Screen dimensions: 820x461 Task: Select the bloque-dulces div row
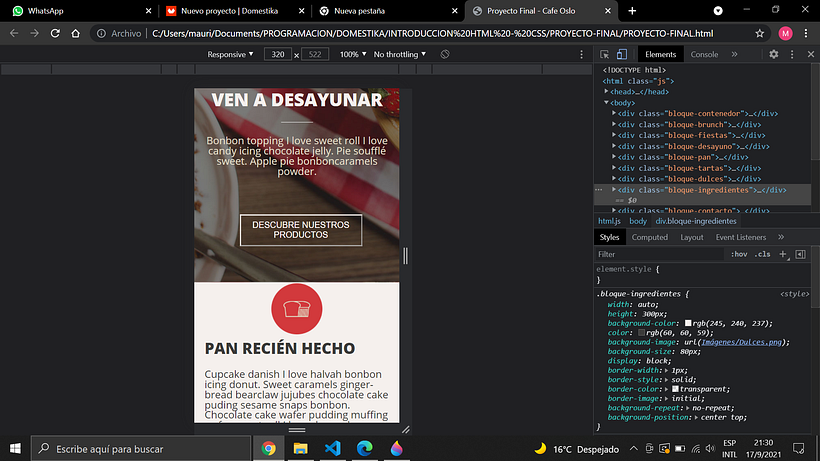click(703, 179)
